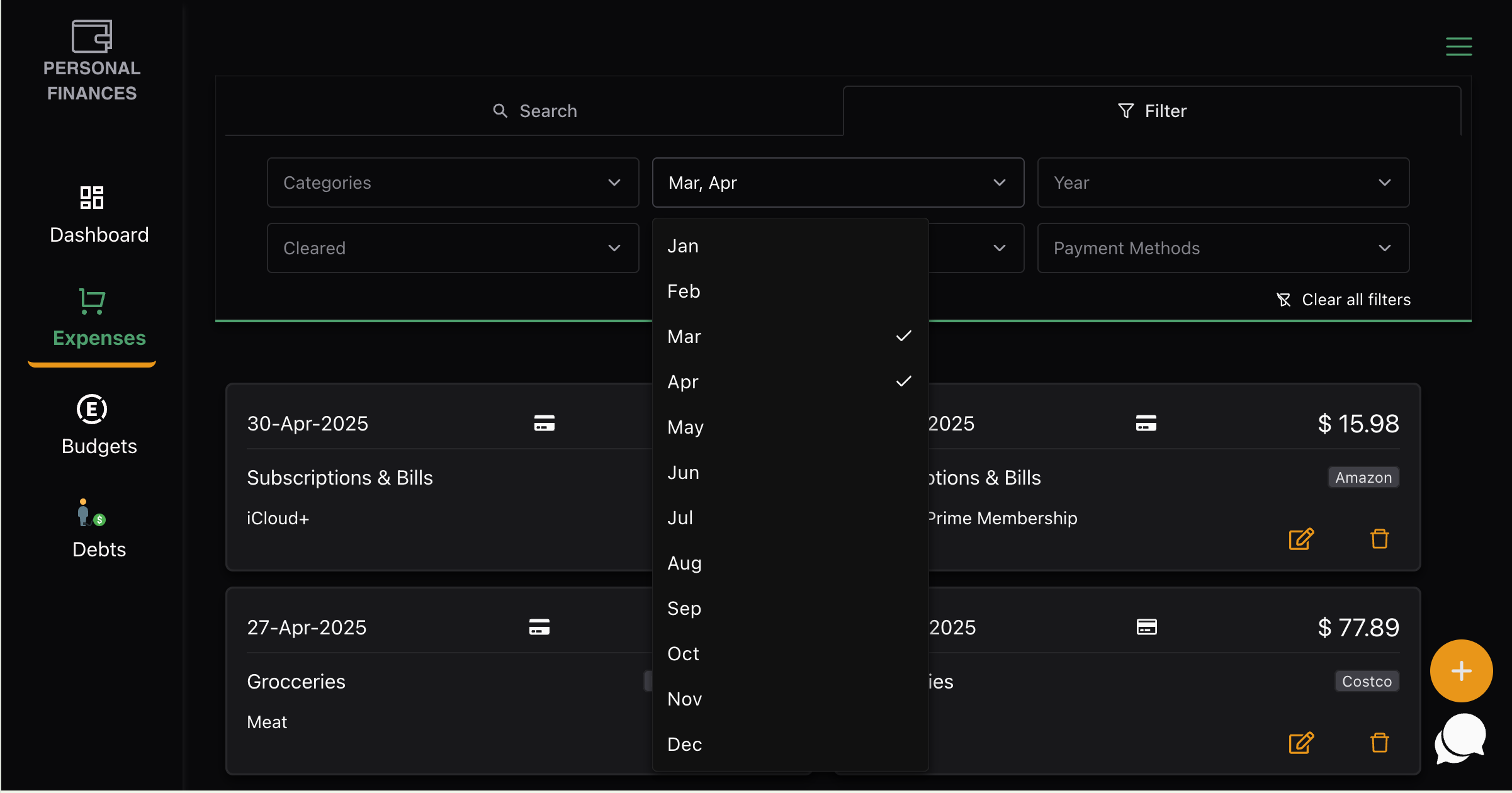The image size is (1512, 793).
Task: Delete the Costco expense entry
Action: (x=1379, y=743)
